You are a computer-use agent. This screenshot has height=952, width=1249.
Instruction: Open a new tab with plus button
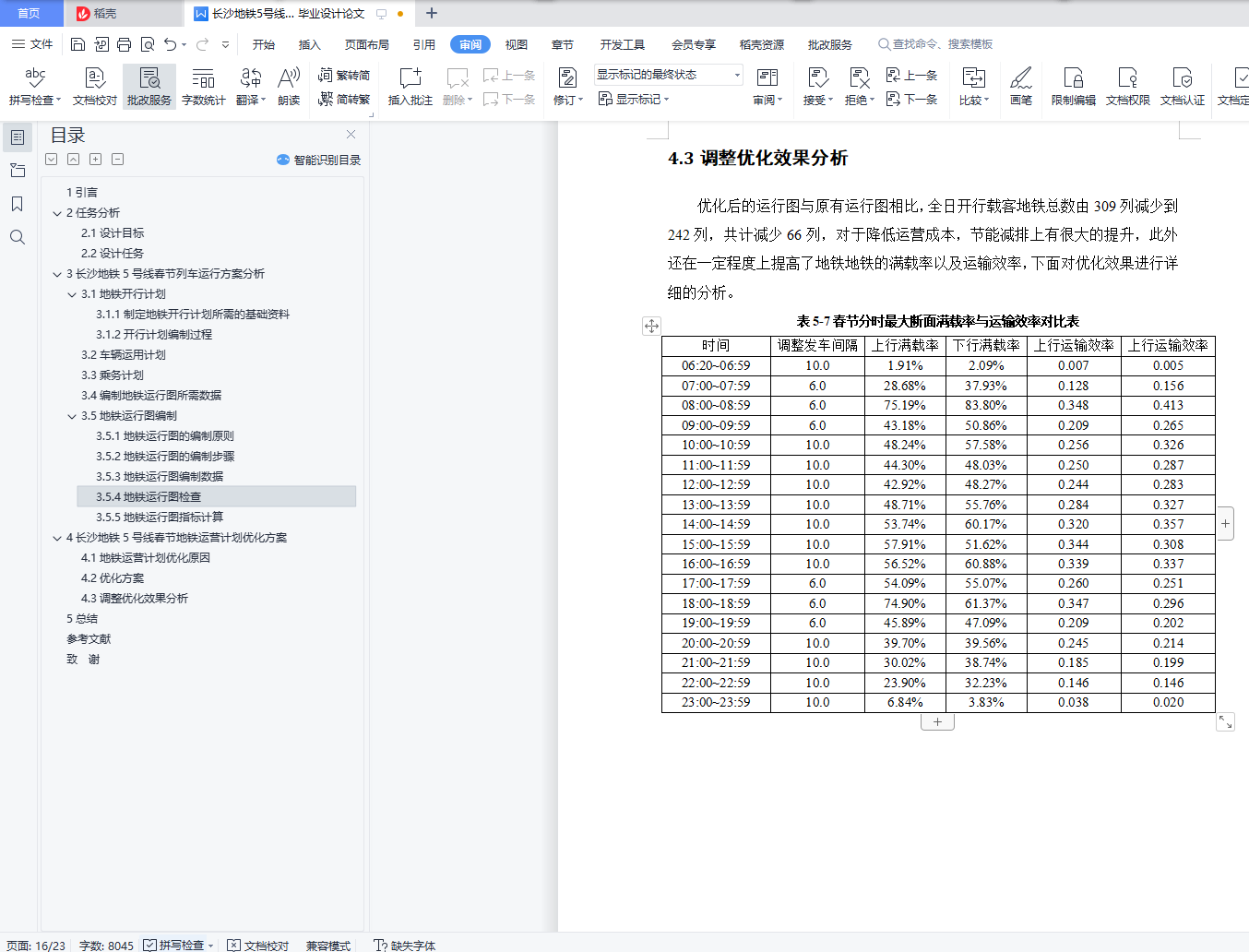click(431, 14)
